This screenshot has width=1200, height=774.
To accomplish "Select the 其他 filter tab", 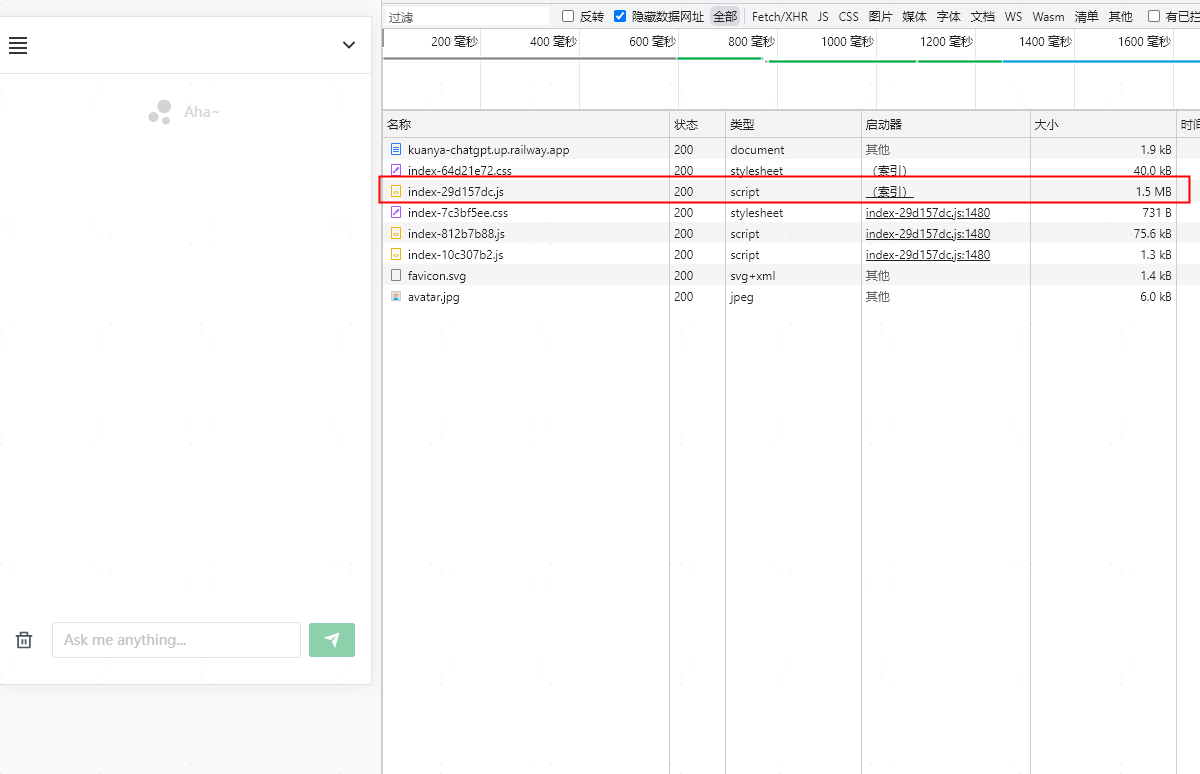I will coord(1121,17).
